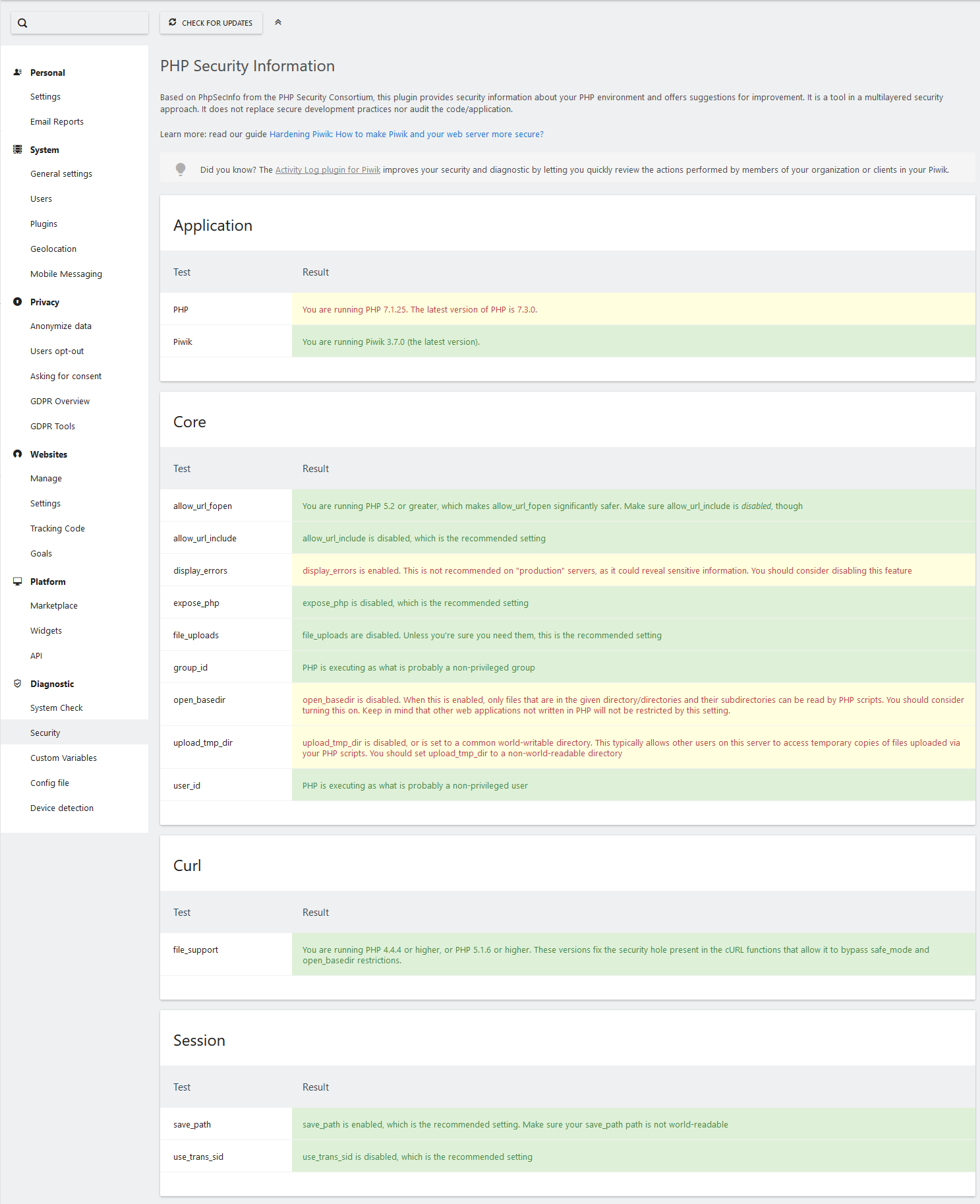This screenshot has height=1204, width=980.
Task: Click the Diagnostic section shield icon
Action: click(18, 684)
